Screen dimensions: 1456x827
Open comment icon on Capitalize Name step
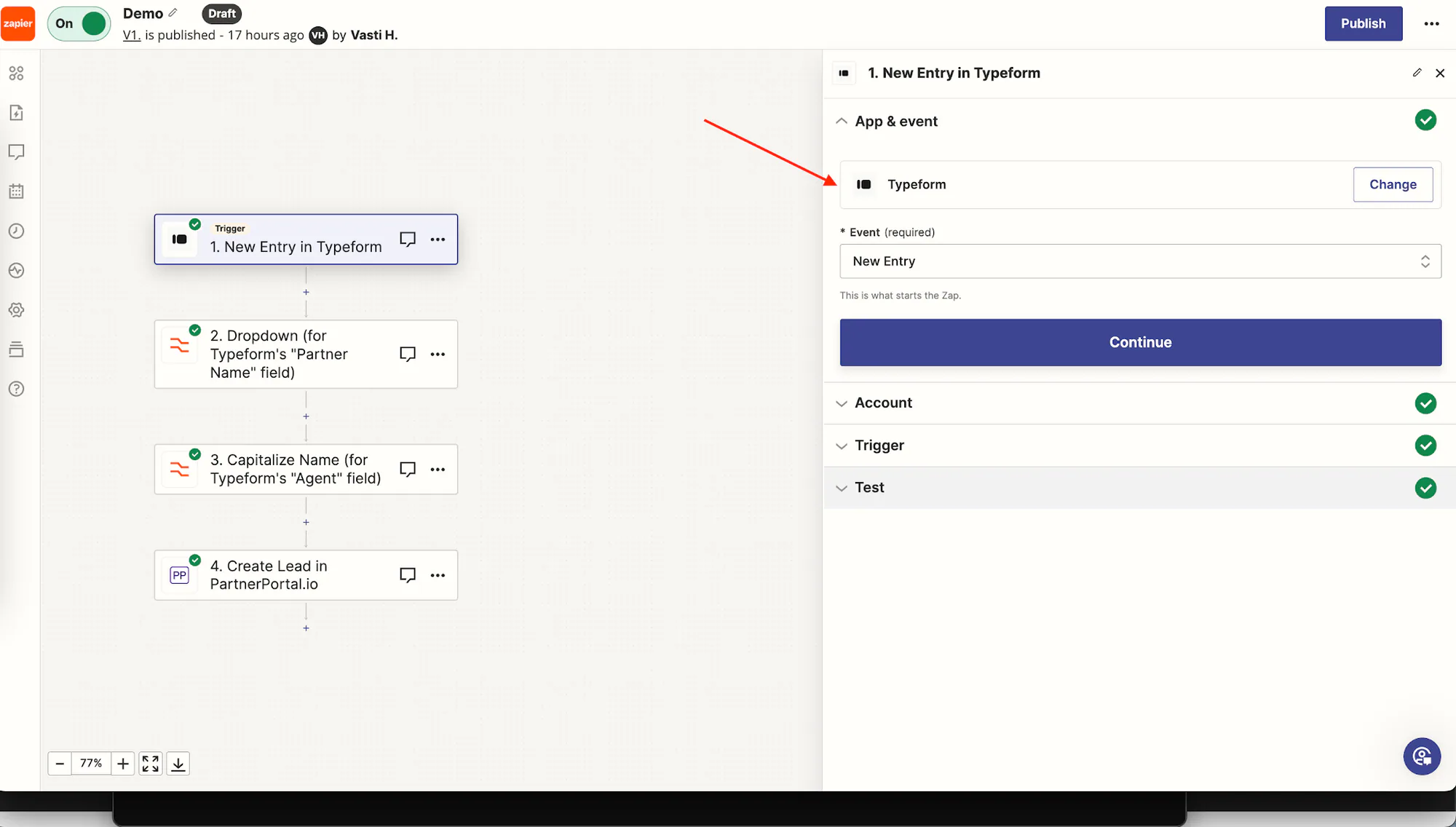(x=408, y=469)
